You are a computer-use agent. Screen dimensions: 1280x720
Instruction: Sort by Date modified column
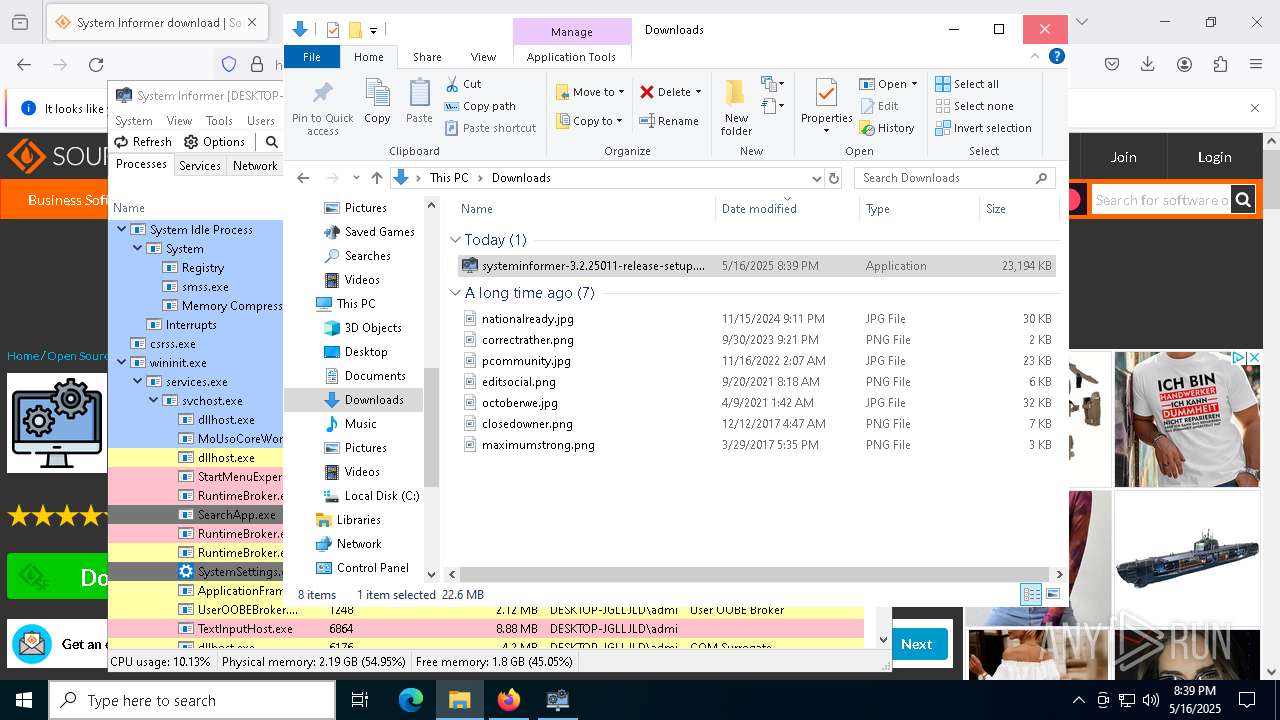click(788, 209)
